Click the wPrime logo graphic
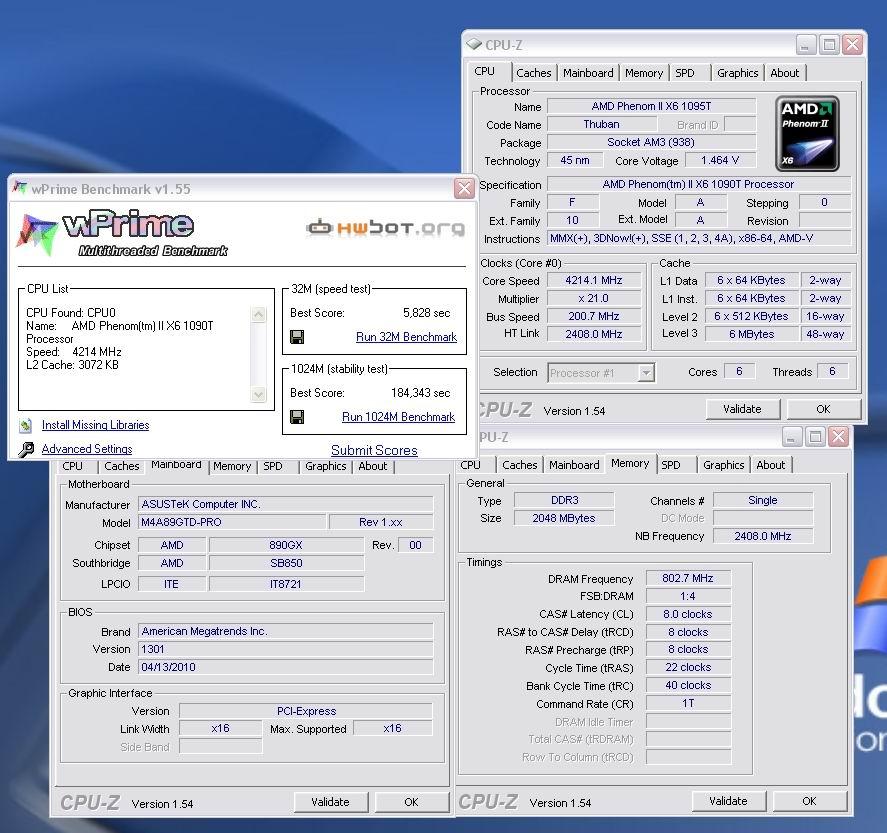The height and width of the screenshot is (833, 887). point(122,233)
